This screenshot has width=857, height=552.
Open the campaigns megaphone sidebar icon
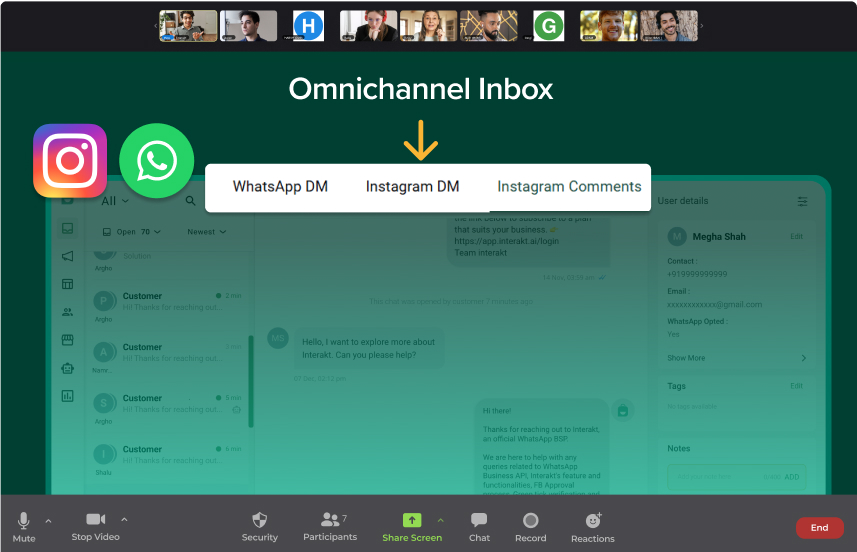click(x=67, y=256)
